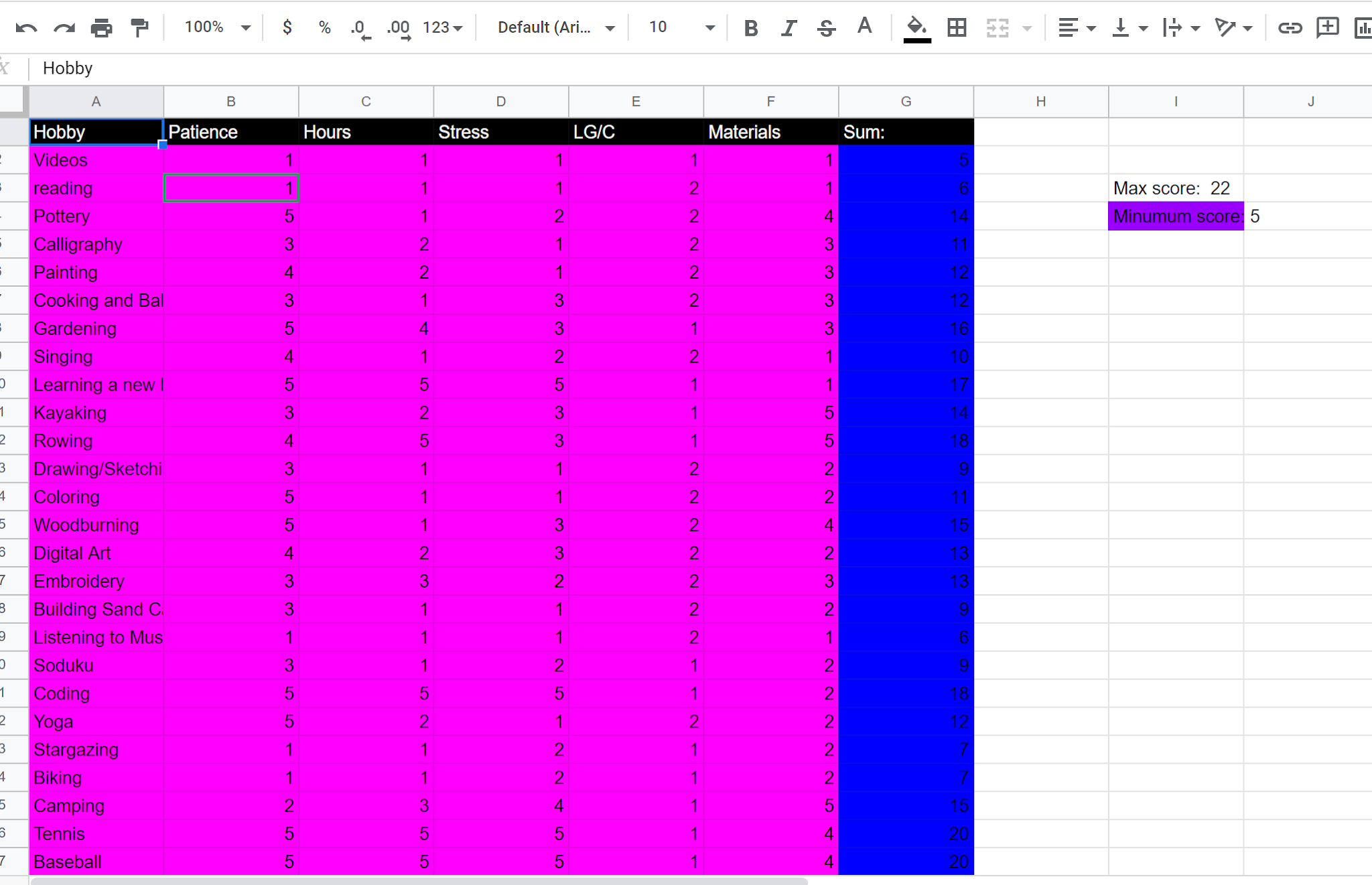Click the format as percent button

[324, 27]
